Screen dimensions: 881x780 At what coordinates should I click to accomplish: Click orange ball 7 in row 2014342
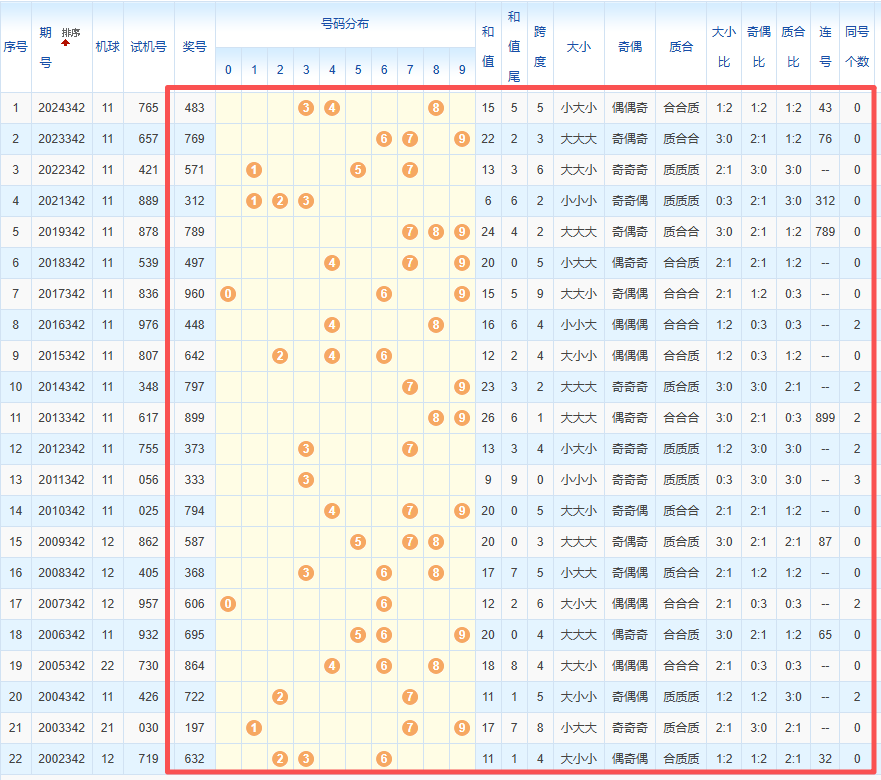tap(410, 387)
